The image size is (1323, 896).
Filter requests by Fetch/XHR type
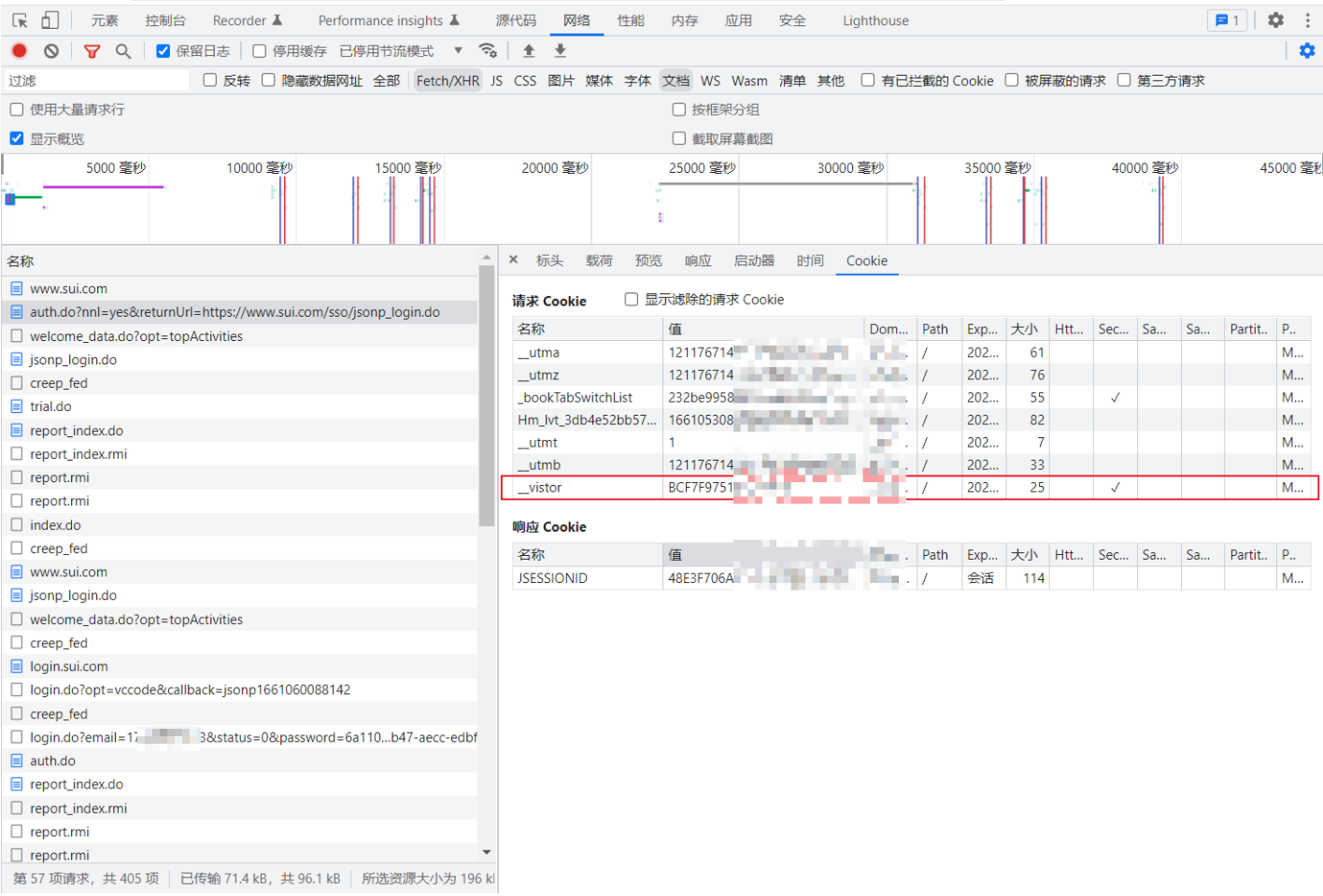pos(448,81)
